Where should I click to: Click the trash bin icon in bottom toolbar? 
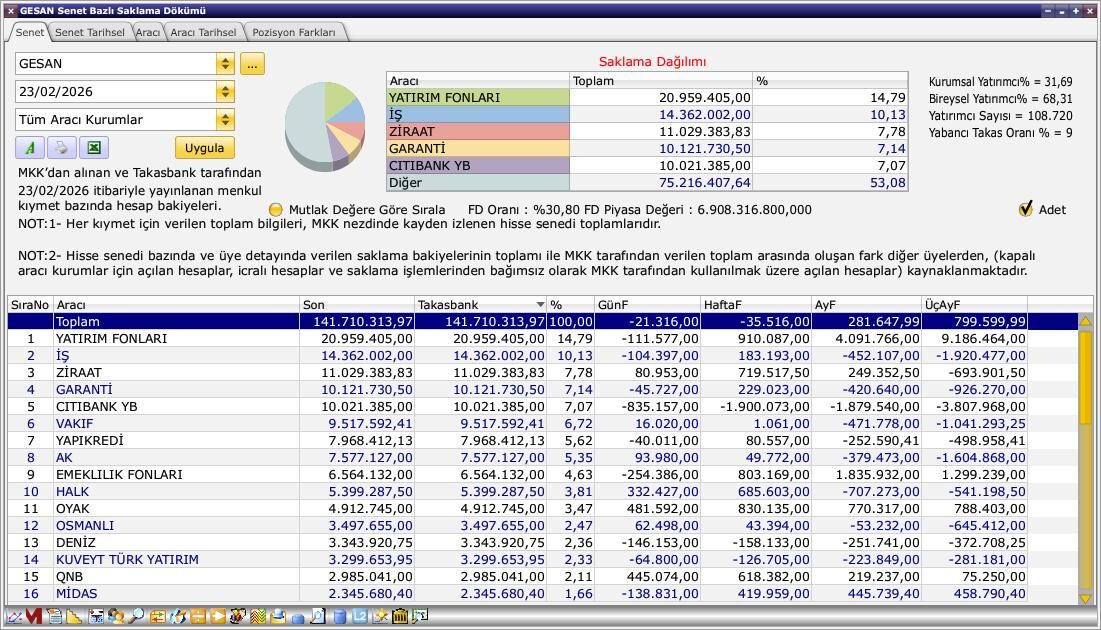click(400, 617)
